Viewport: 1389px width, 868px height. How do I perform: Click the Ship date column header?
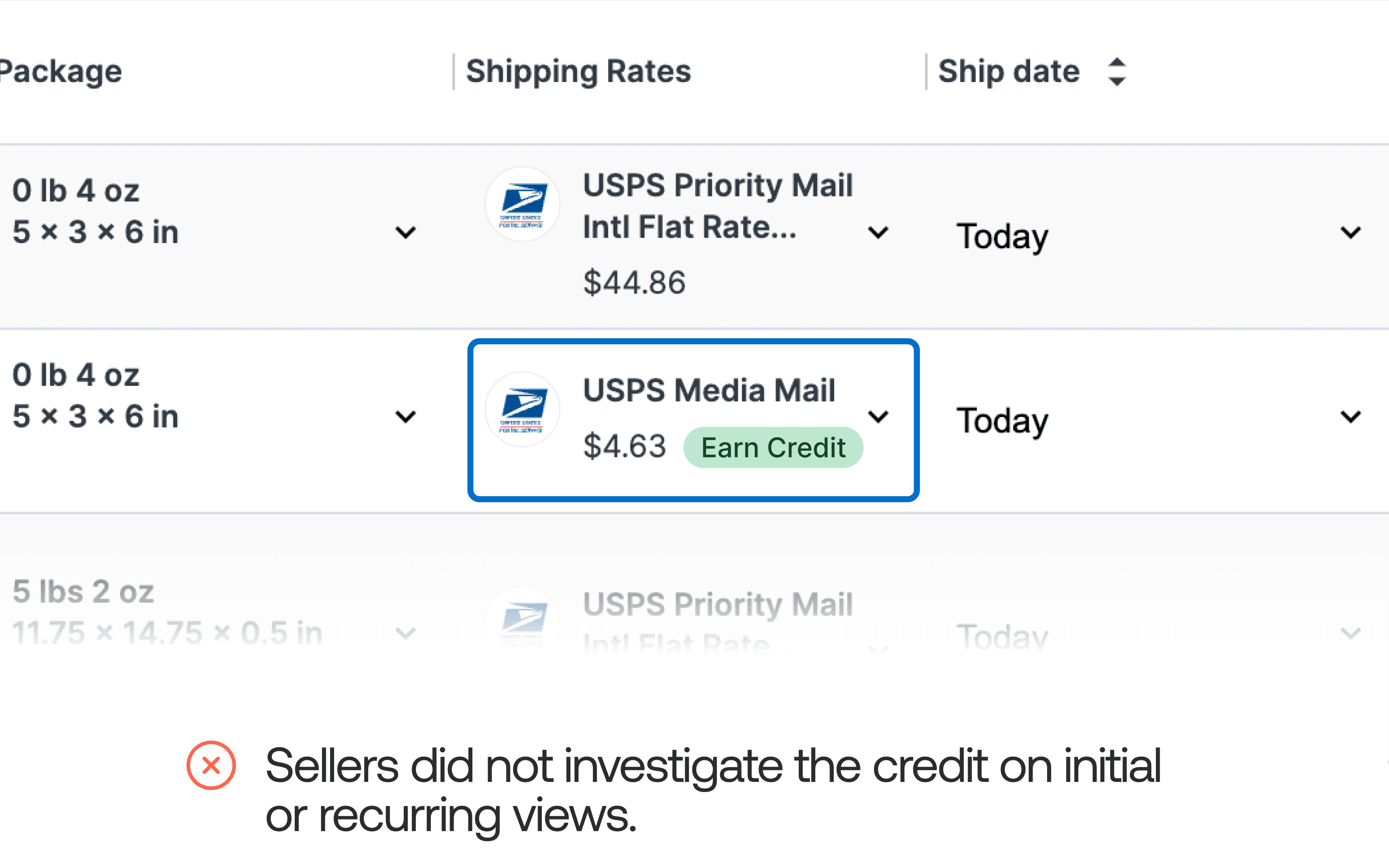1008,72
